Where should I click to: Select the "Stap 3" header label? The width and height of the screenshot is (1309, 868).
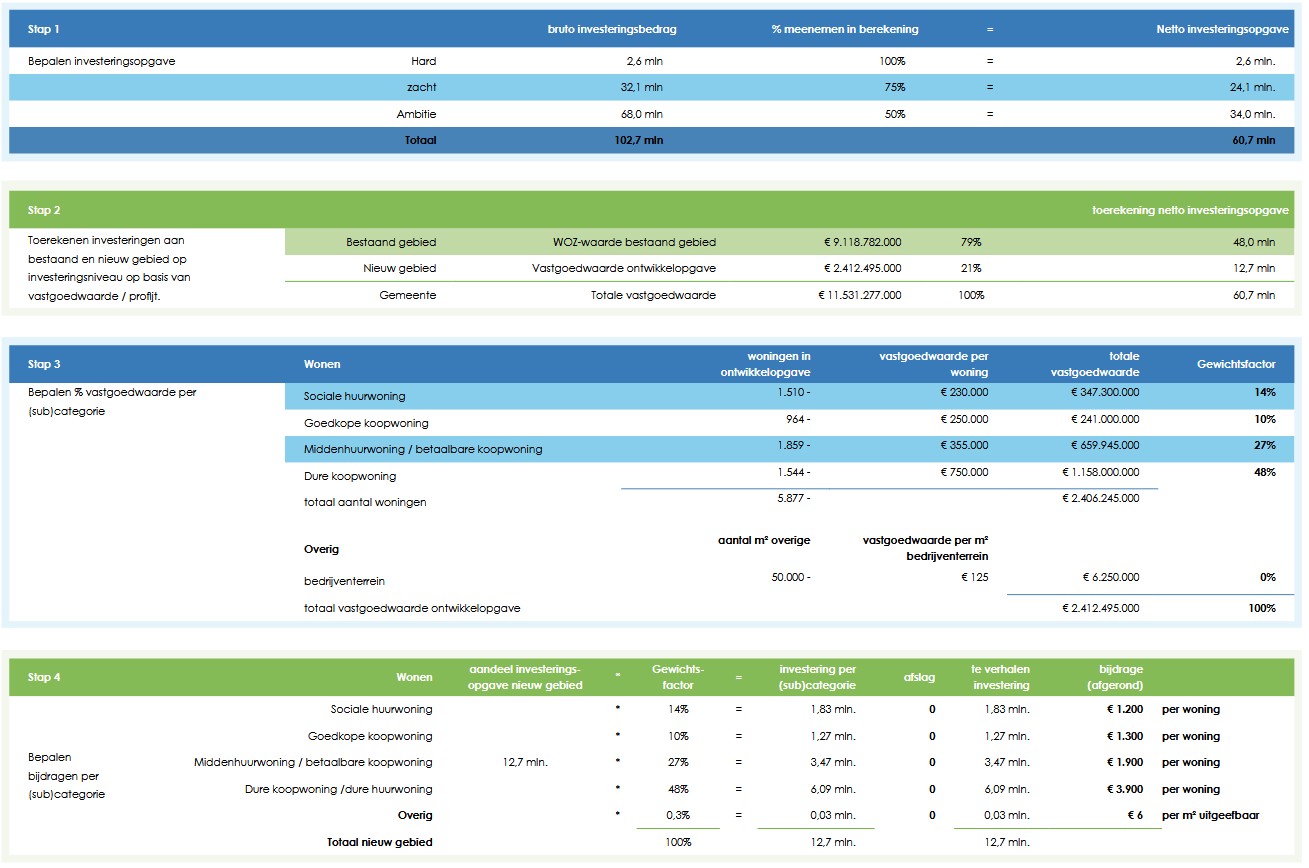[44, 365]
